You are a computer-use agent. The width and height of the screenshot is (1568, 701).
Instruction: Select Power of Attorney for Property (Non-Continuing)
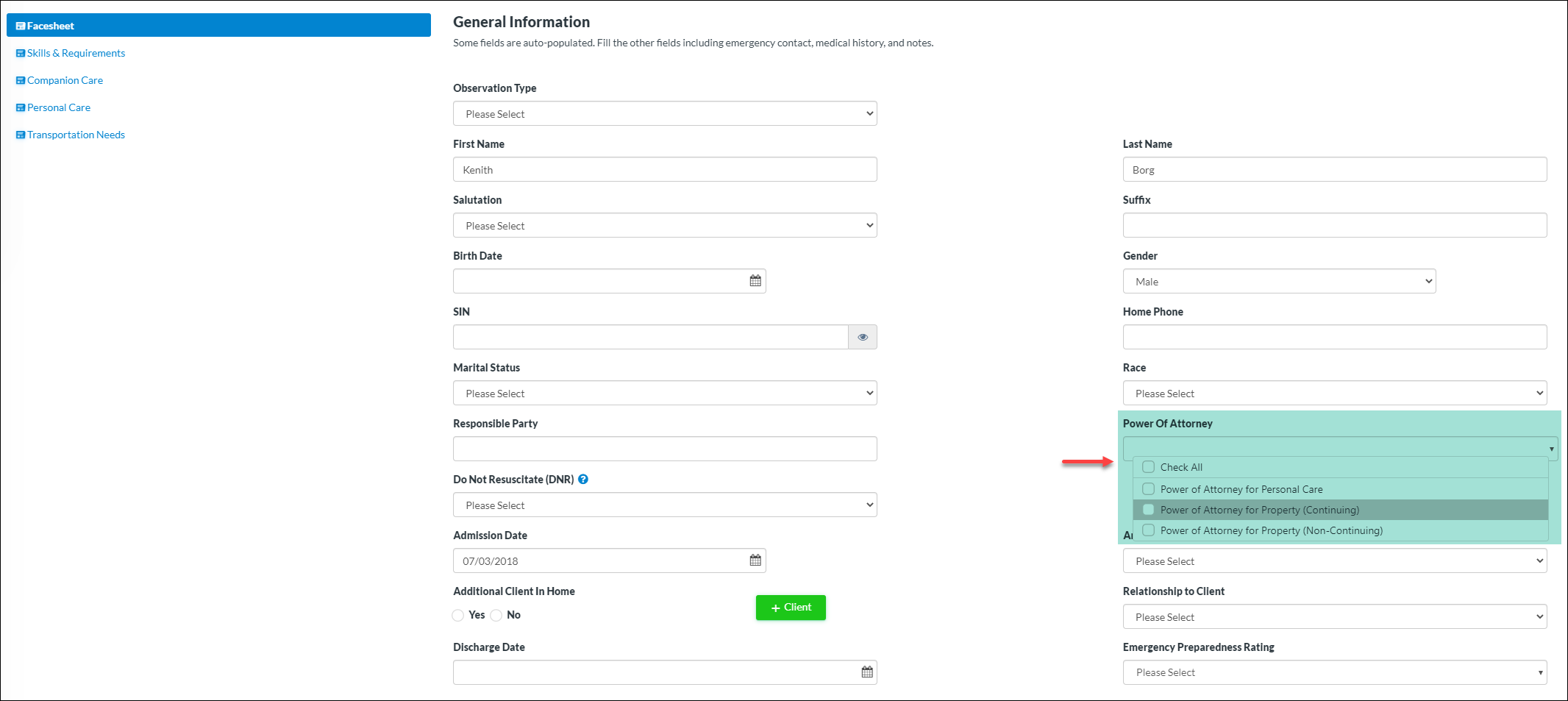pos(1148,530)
